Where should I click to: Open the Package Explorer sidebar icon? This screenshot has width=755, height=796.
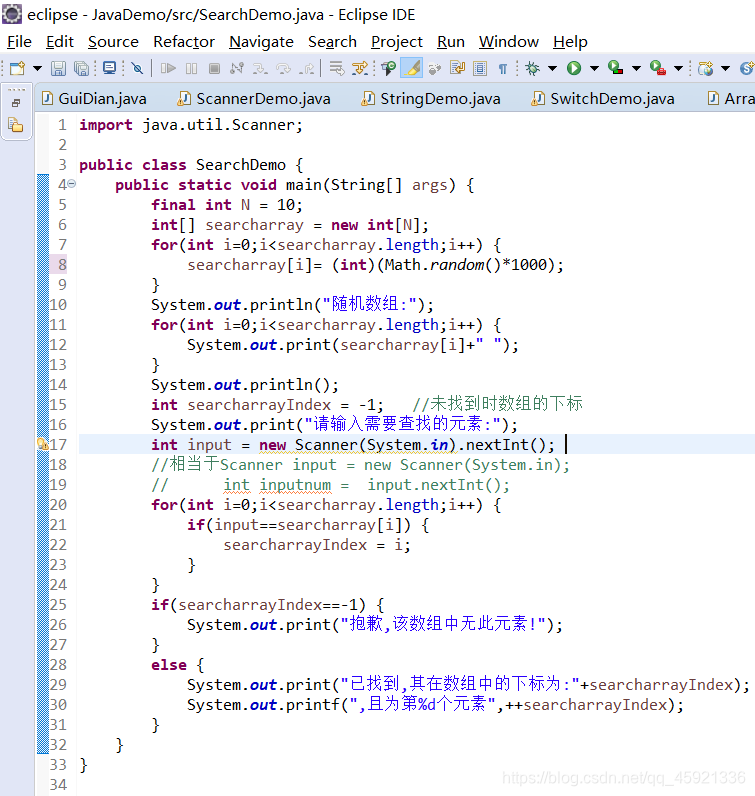[x=16, y=124]
